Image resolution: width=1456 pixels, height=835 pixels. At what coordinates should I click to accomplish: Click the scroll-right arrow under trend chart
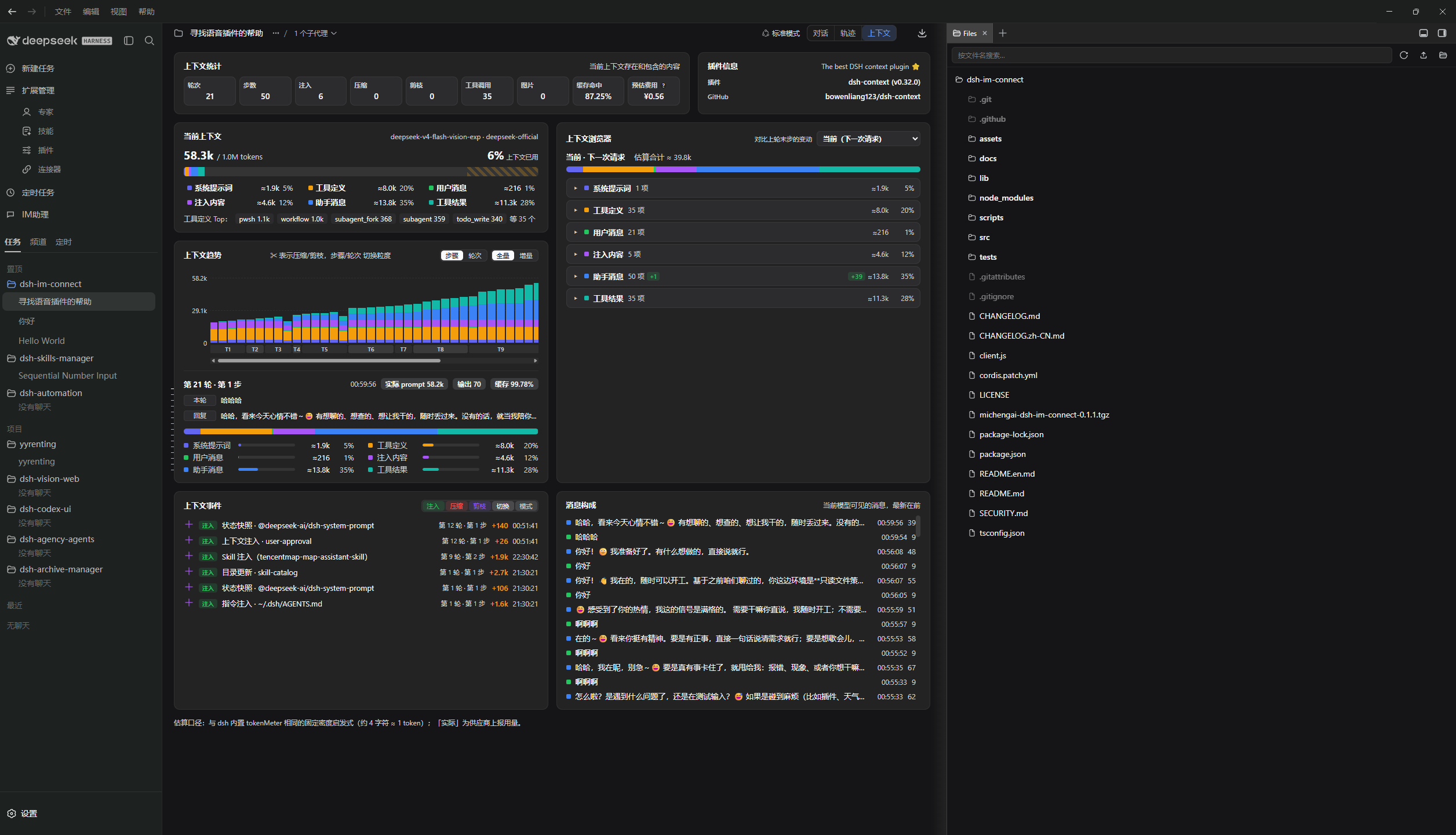coord(535,361)
